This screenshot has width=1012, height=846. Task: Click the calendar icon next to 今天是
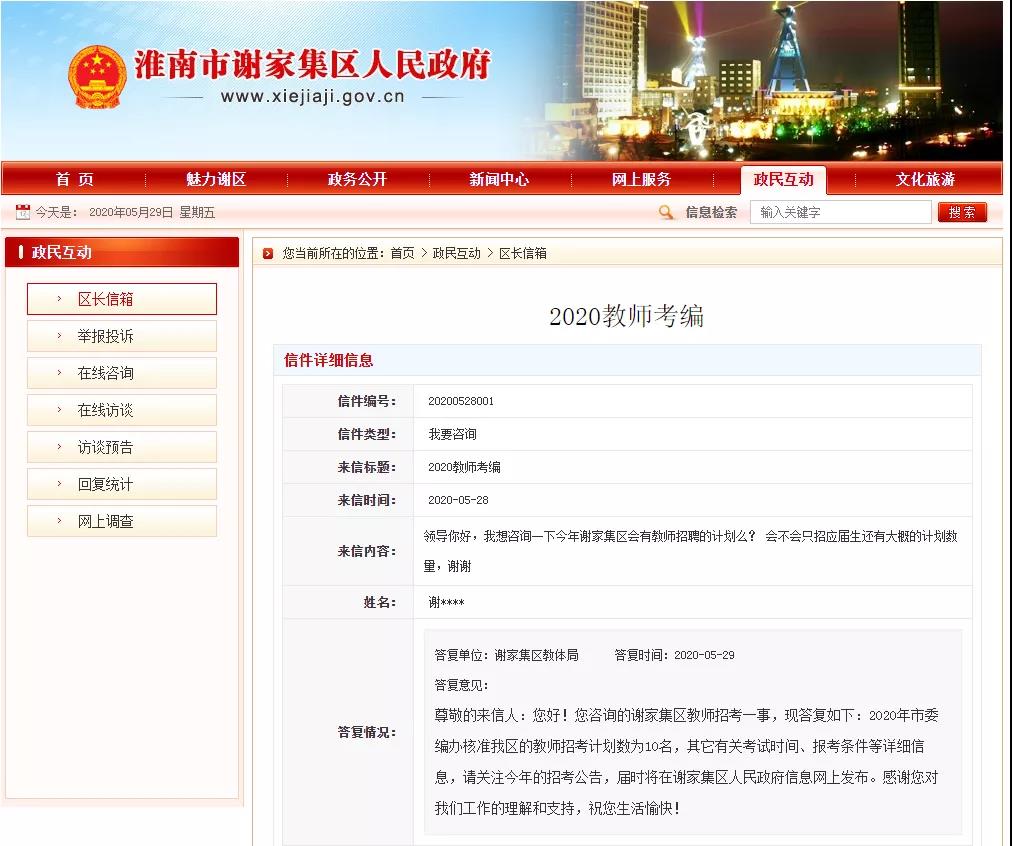22,212
